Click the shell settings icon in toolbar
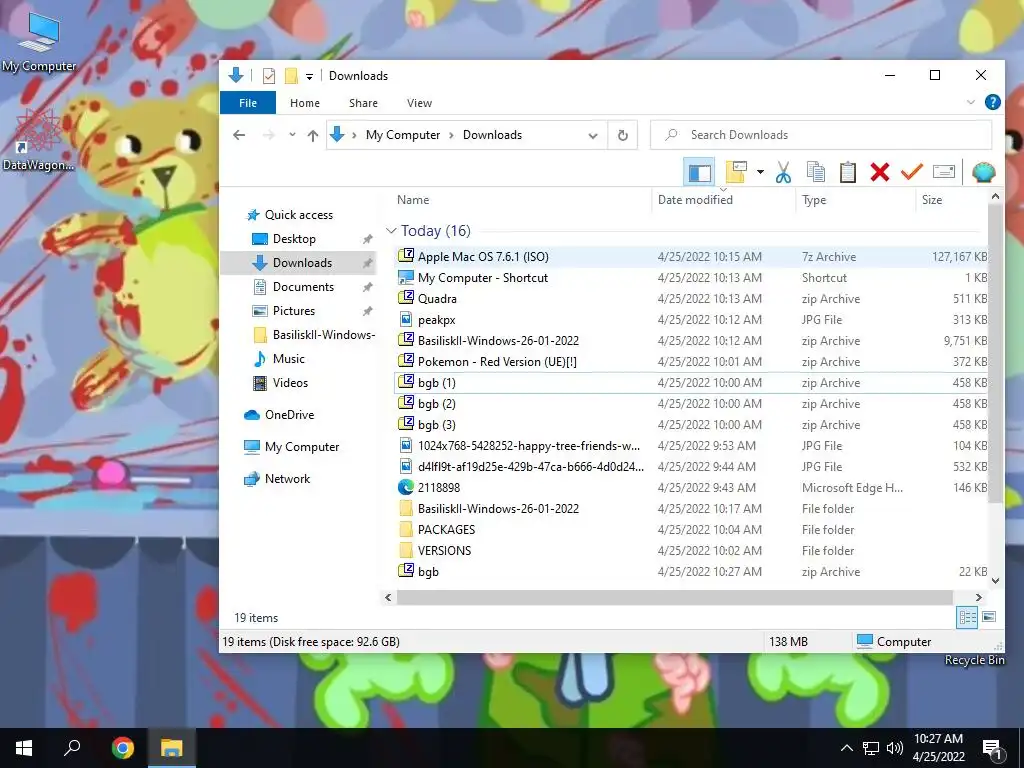Screen dimensions: 1024x768 click(984, 172)
